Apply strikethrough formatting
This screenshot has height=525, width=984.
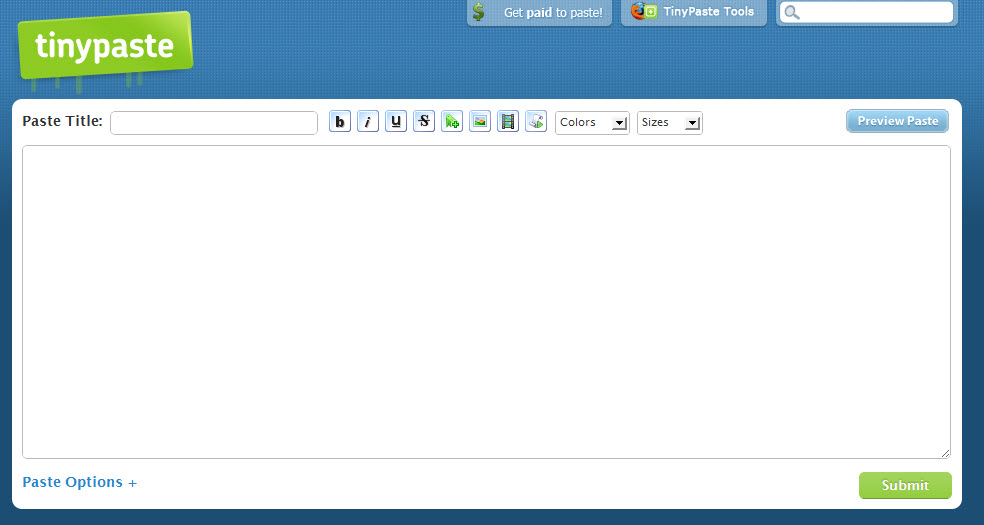pyautogui.click(x=424, y=122)
